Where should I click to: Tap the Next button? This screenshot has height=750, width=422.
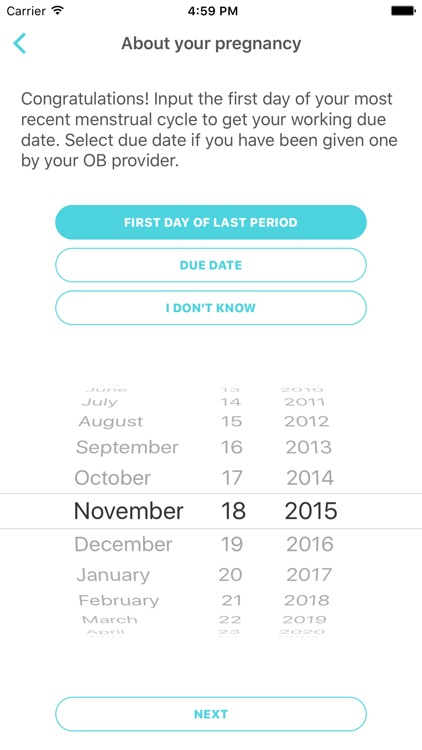tap(211, 714)
